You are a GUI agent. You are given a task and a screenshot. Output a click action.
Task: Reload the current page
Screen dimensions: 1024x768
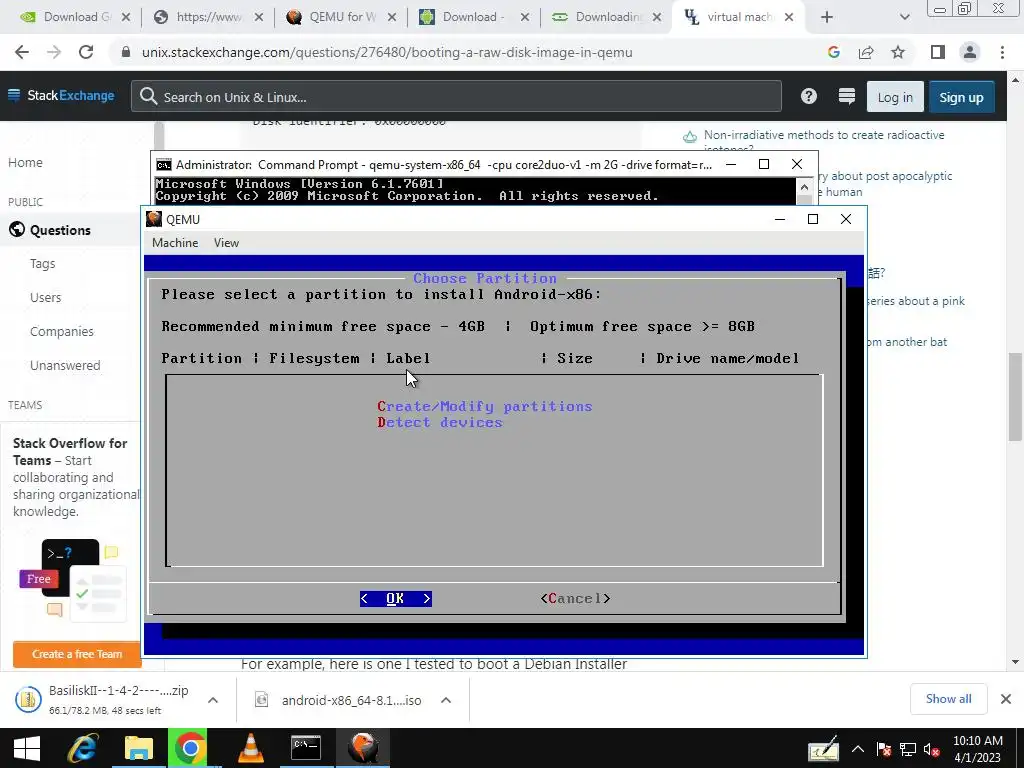pos(86,52)
